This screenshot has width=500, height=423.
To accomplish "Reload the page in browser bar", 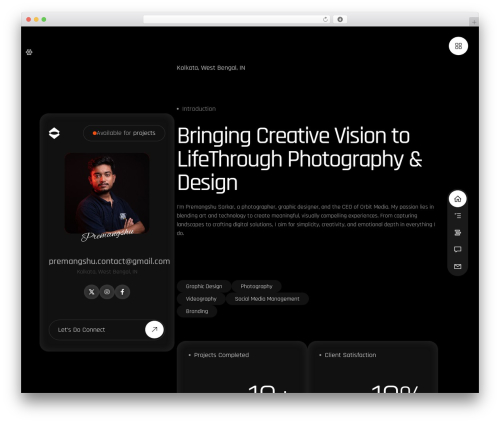I will [325, 19].
